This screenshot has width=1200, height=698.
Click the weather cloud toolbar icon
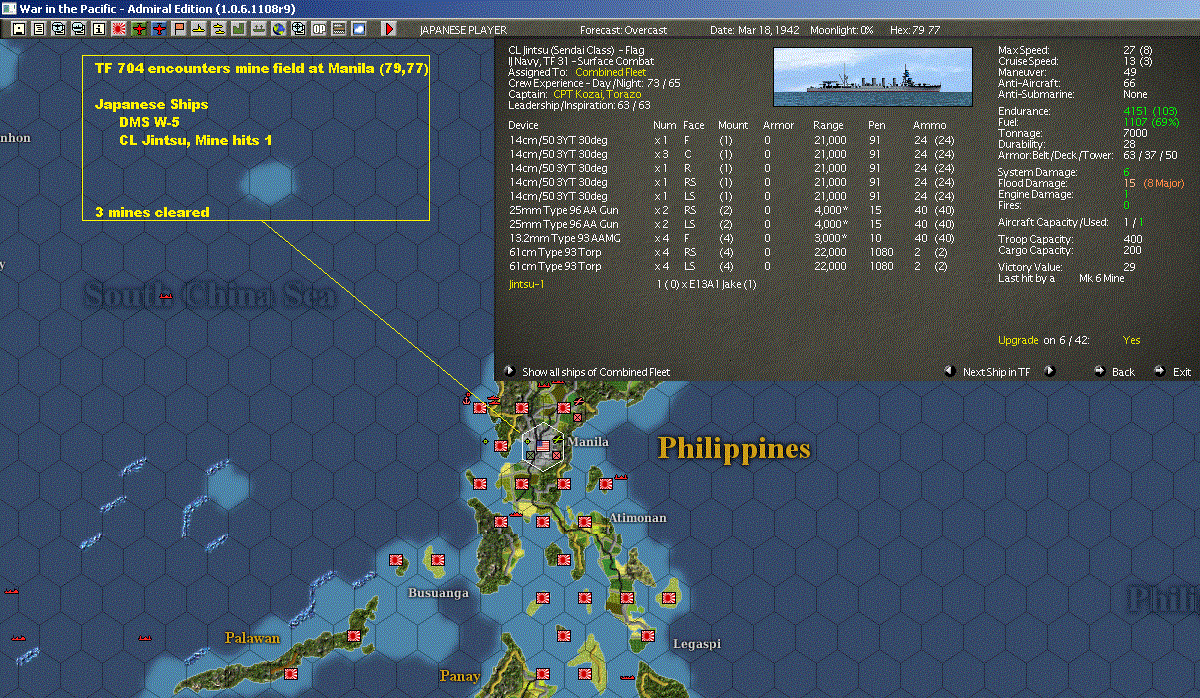pos(358,29)
